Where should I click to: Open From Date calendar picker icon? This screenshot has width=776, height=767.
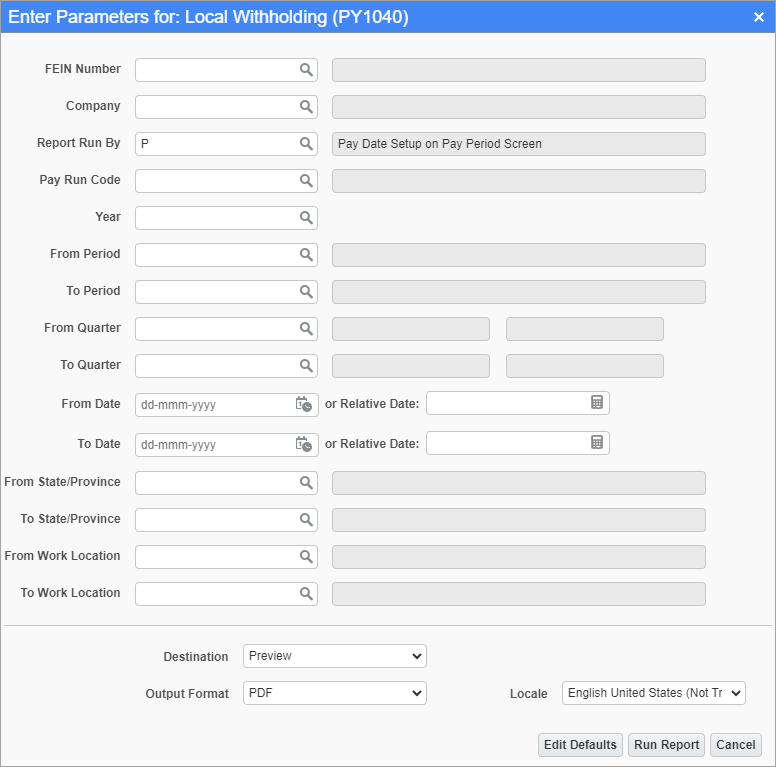(x=303, y=404)
